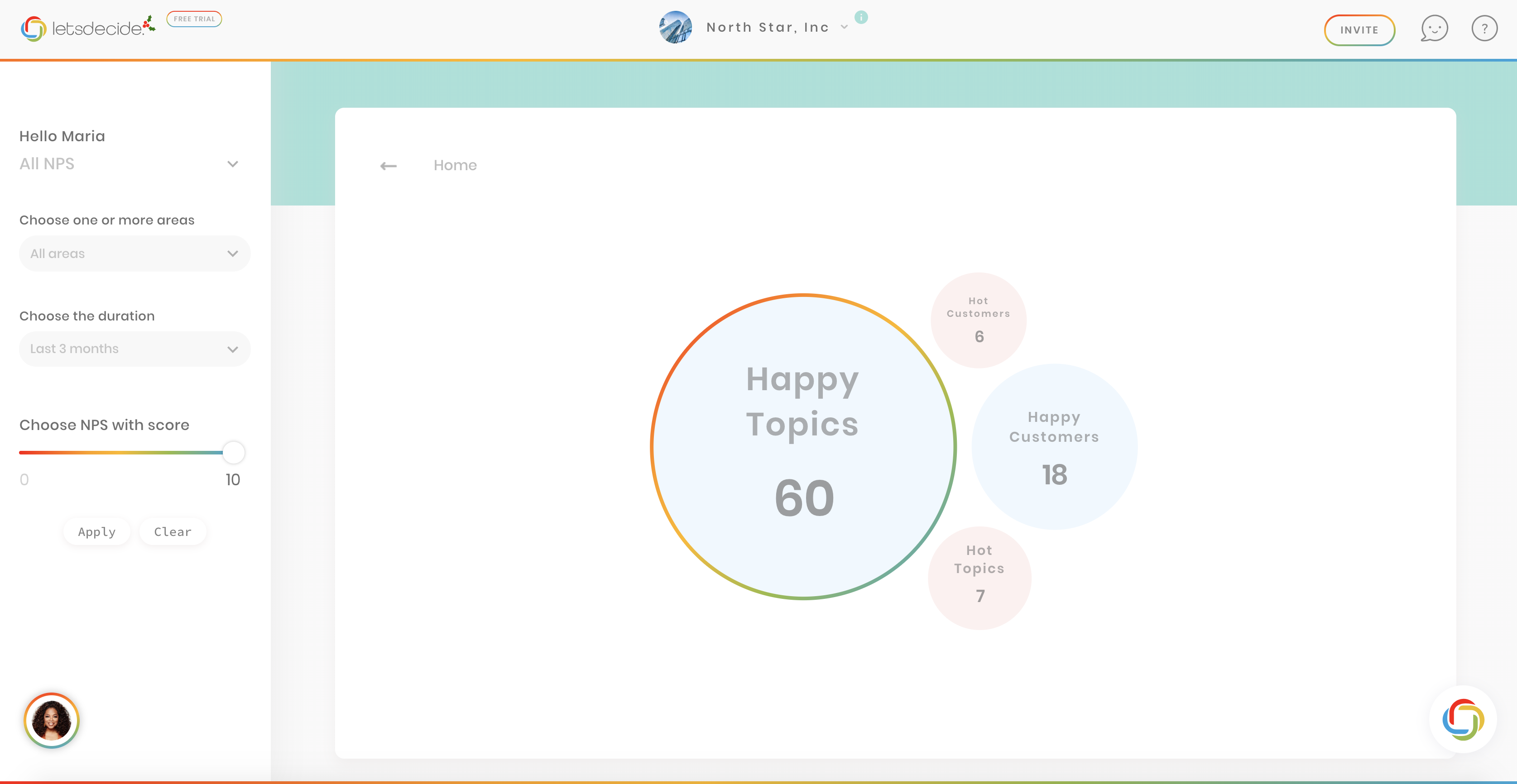Viewport: 1517px width, 784px height.
Task: Open the North Star, Inc company avatar
Action: click(676, 27)
